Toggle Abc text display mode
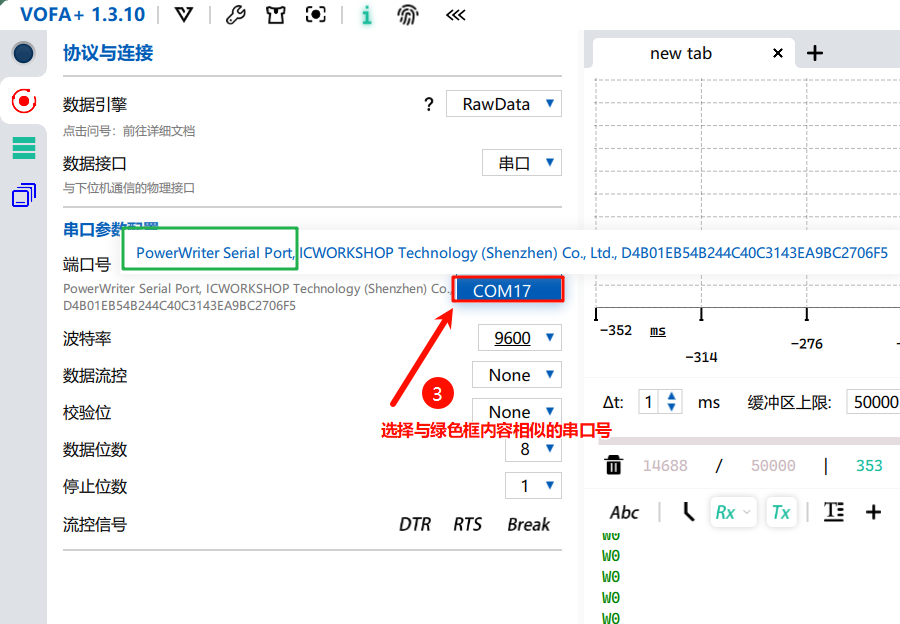The image size is (900, 624). pyautogui.click(x=624, y=512)
